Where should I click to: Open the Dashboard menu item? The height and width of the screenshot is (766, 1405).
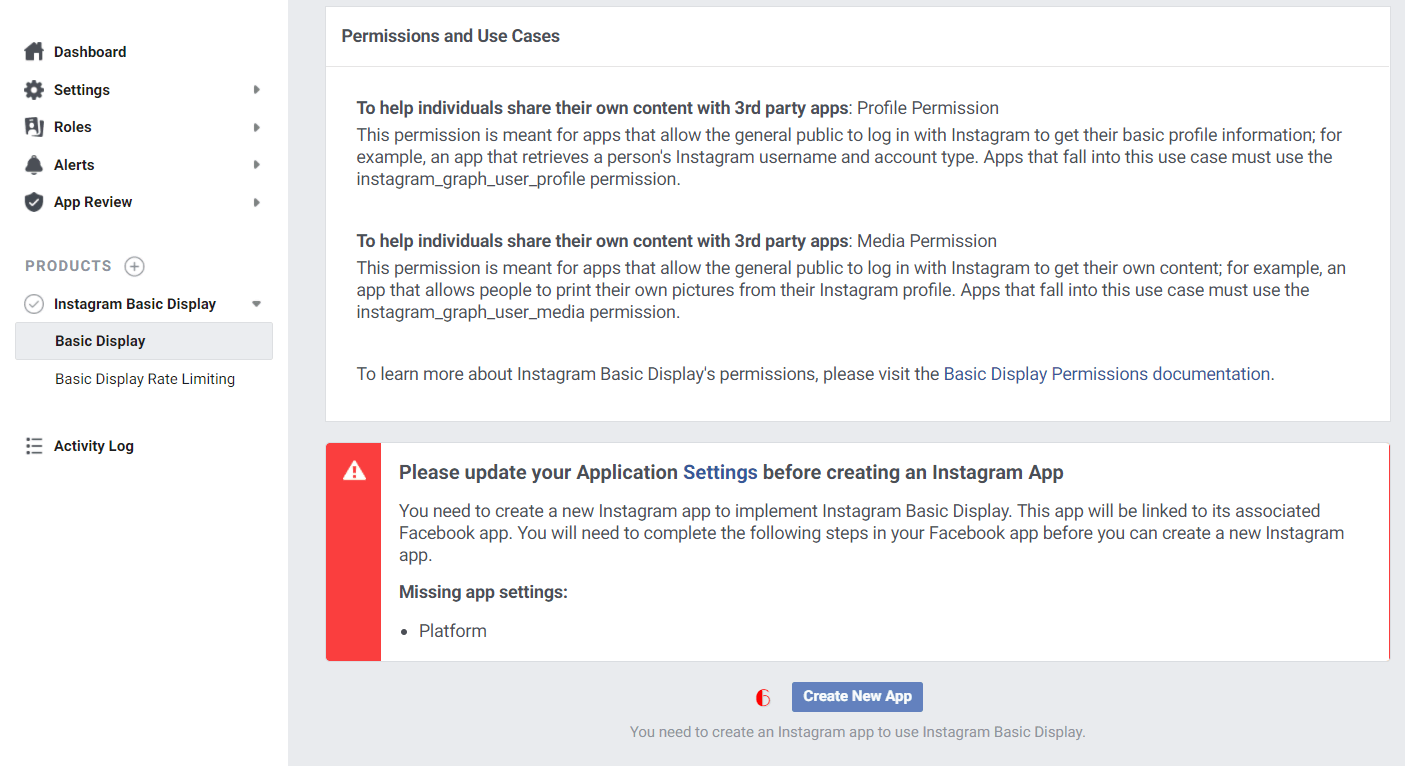(90, 52)
